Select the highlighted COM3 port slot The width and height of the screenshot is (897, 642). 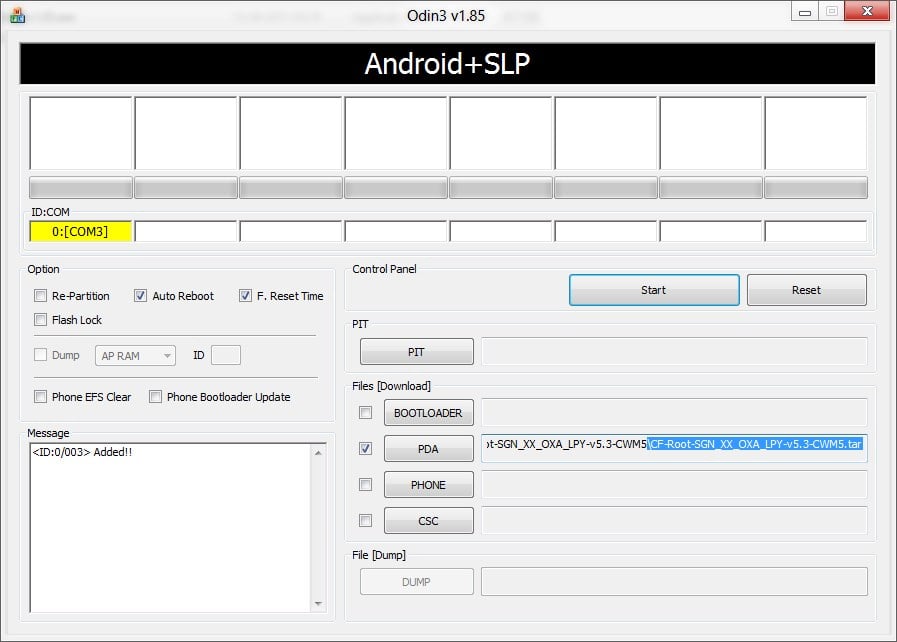point(79,231)
